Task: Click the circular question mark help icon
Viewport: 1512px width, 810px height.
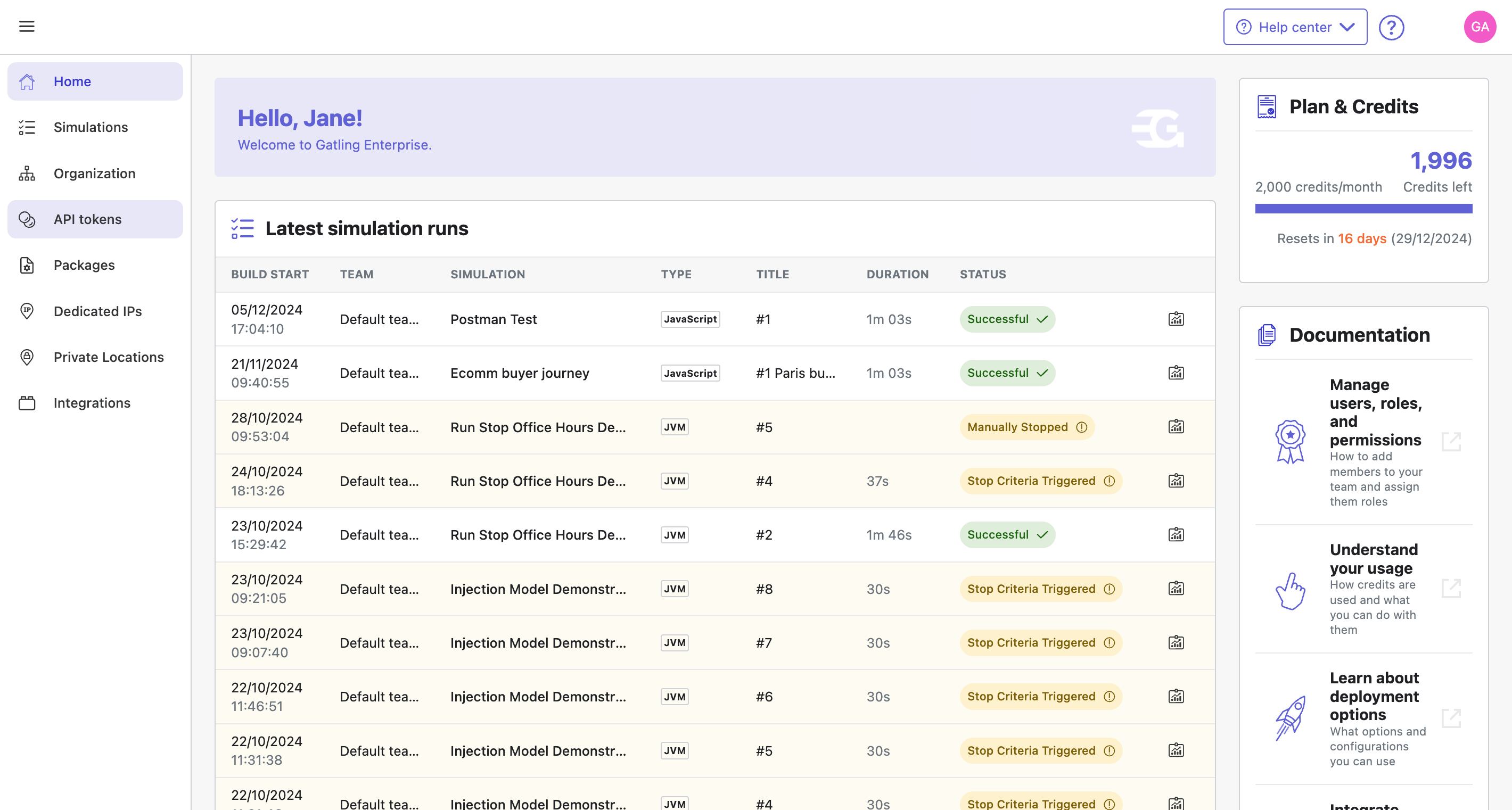Action: (x=1391, y=28)
